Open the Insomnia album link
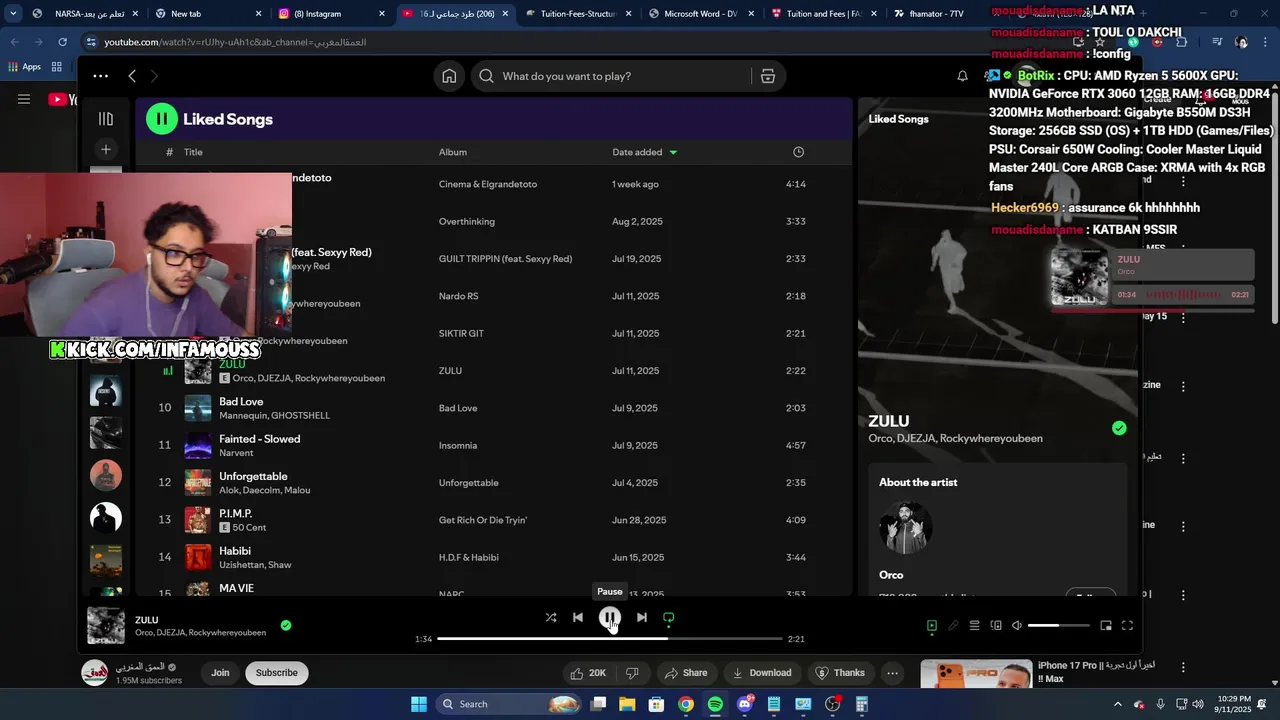Image resolution: width=1280 pixels, height=720 pixels. [458, 445]
